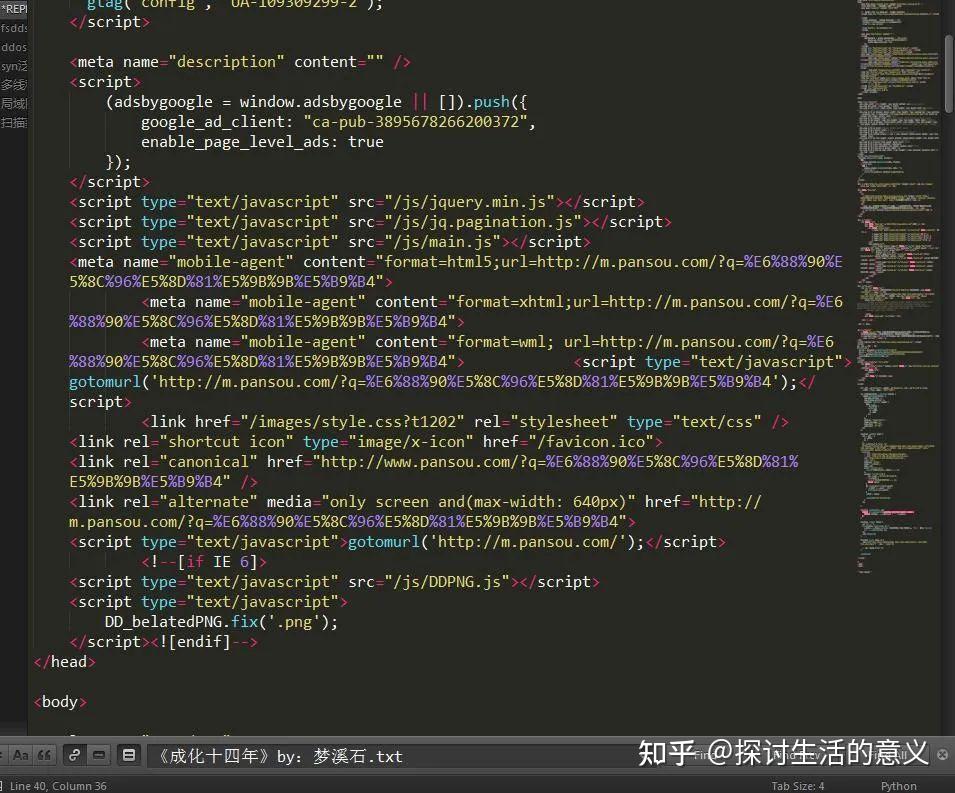Toggle the in-selection search option
The image size is (955, 793).
pos(99,755)
